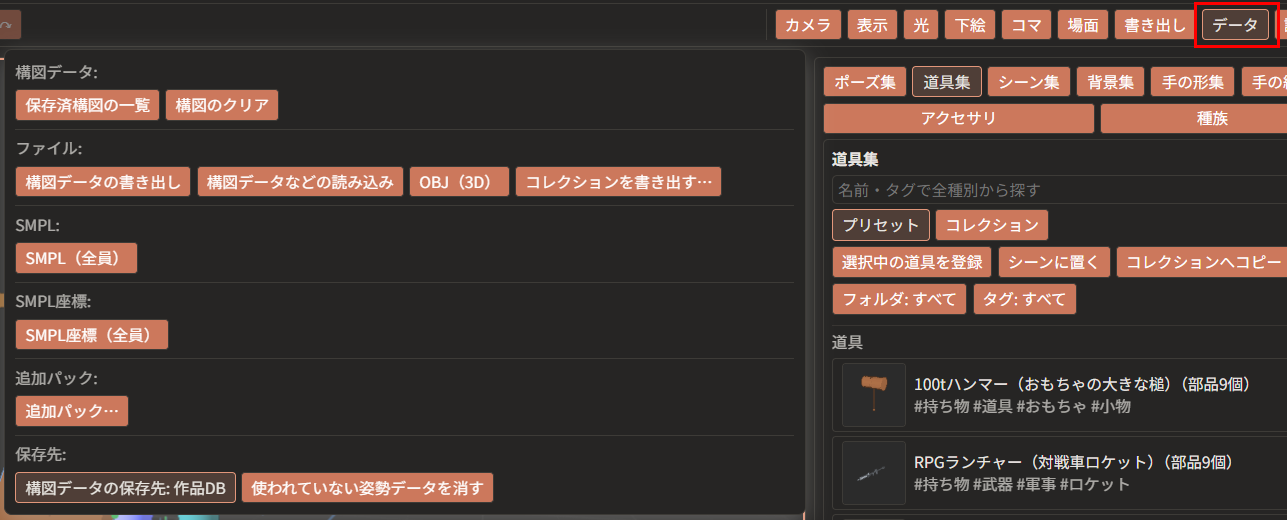Image resolution: width=1287 pixels, height=520 pixels.
Task: Click 100tハンマー item name text
Action: [x=1083, y=383]
